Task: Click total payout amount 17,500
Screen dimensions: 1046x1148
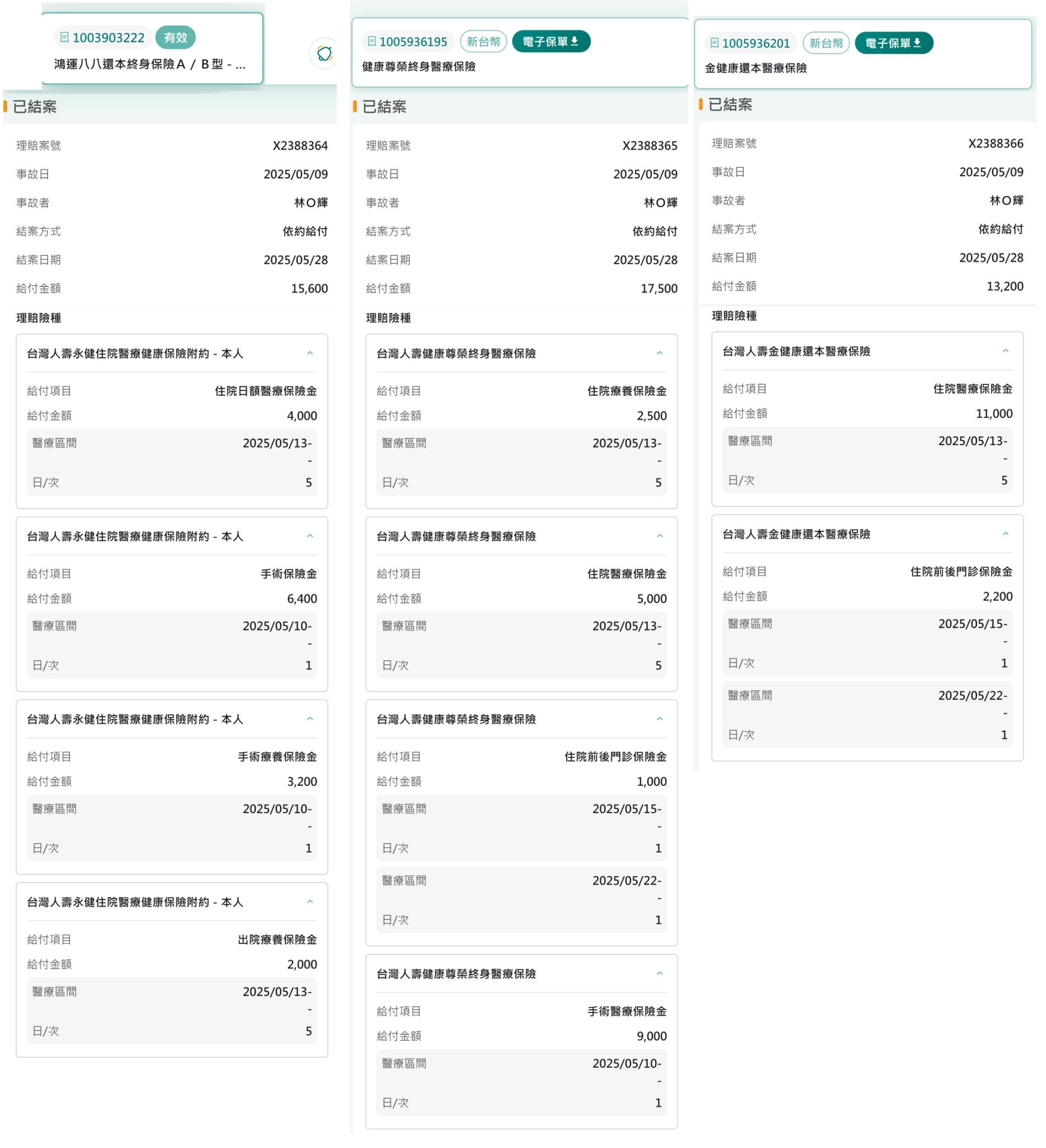Action: click(659, 289)
